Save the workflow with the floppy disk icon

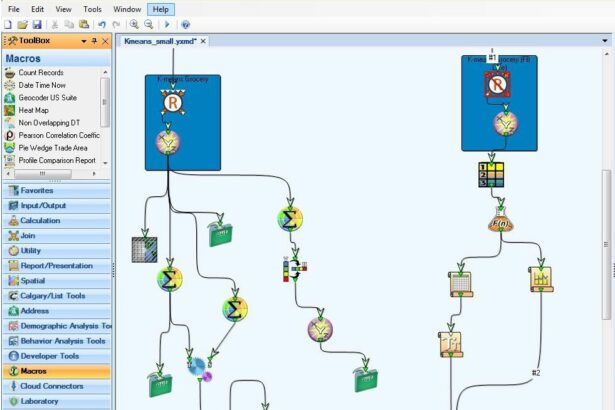tap(37, 24)
